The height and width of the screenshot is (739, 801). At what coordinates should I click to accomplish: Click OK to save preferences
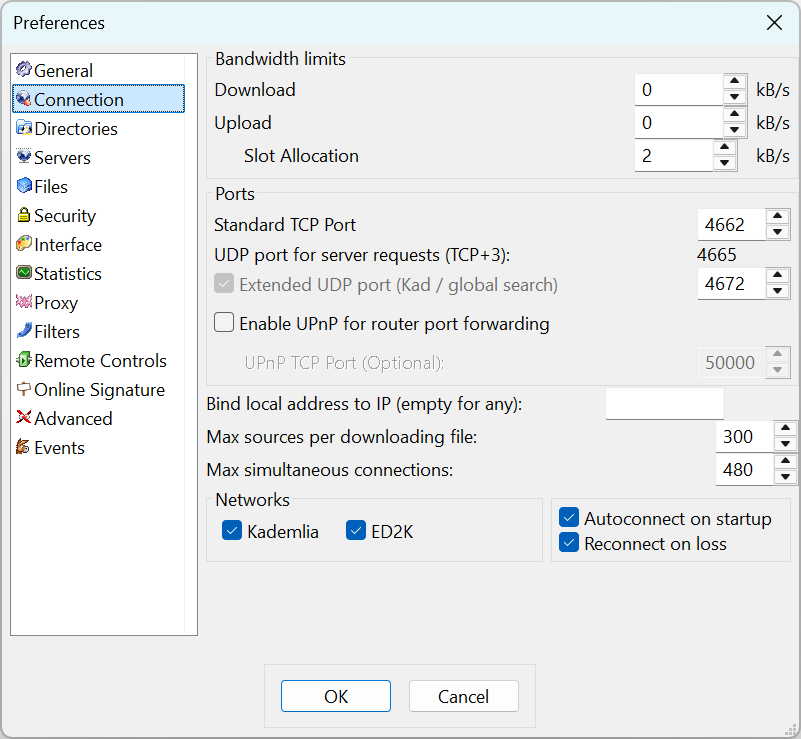click(336, 696)
